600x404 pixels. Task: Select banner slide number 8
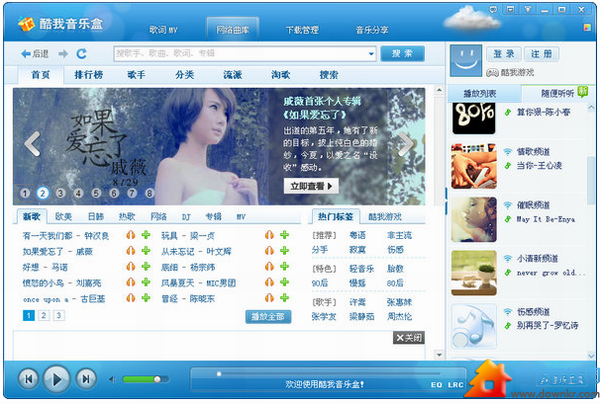coord(150,193)
